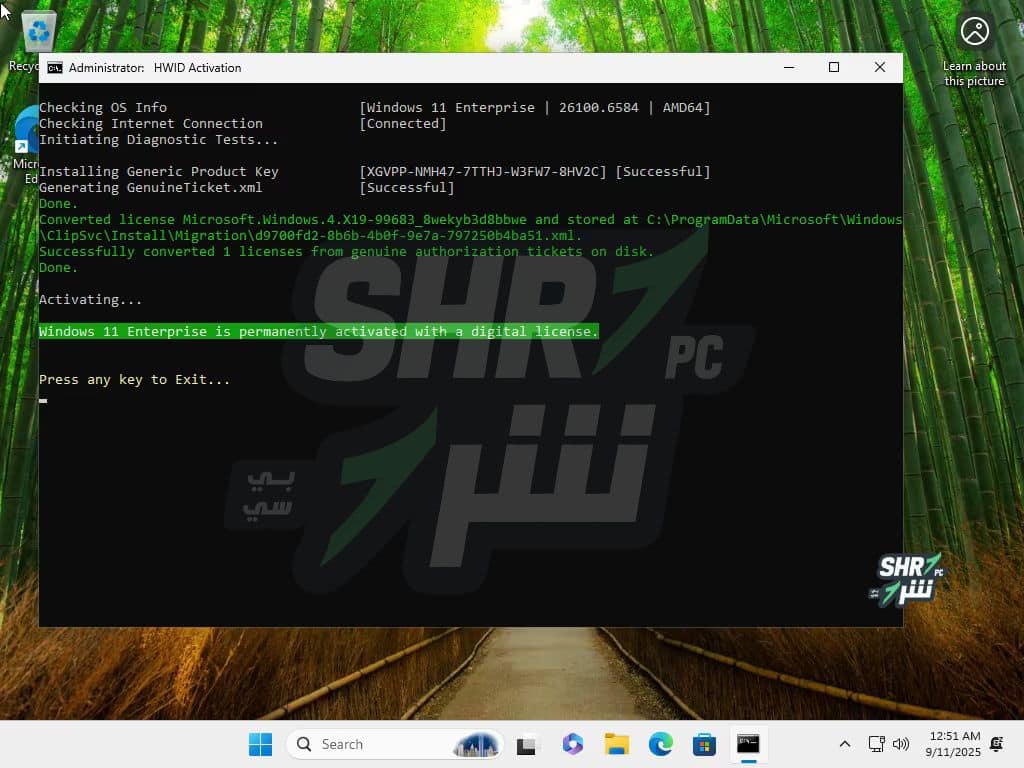Select the Command Prompt taskbar icon
Image resolution: width=1024 pixels, height=768 pixels.
tap(748, 744)
